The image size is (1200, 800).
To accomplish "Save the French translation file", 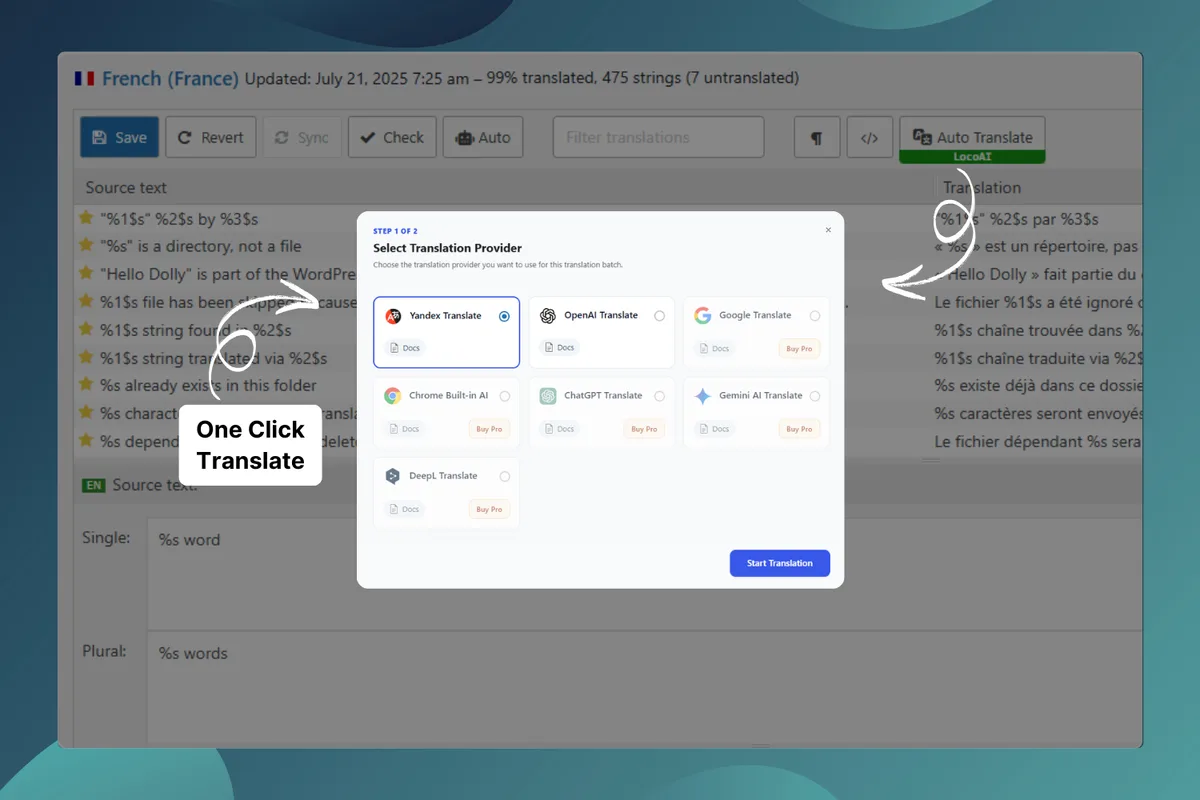I will click(x=119, y=137).
